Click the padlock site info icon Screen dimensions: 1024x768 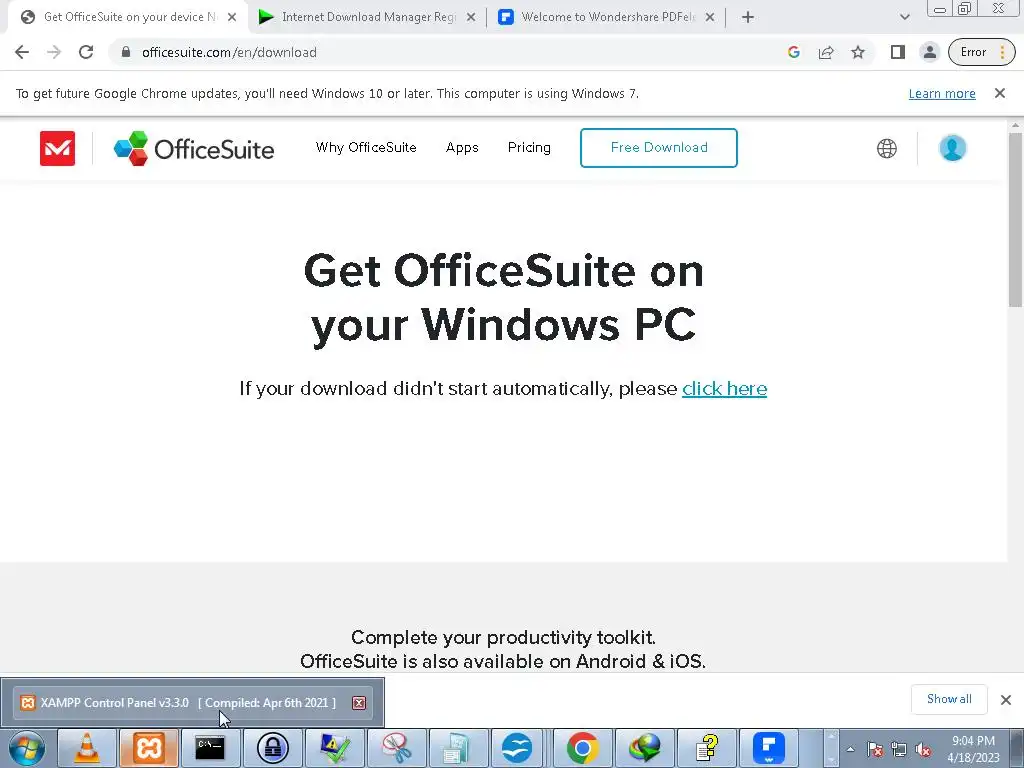coord(126,52)
